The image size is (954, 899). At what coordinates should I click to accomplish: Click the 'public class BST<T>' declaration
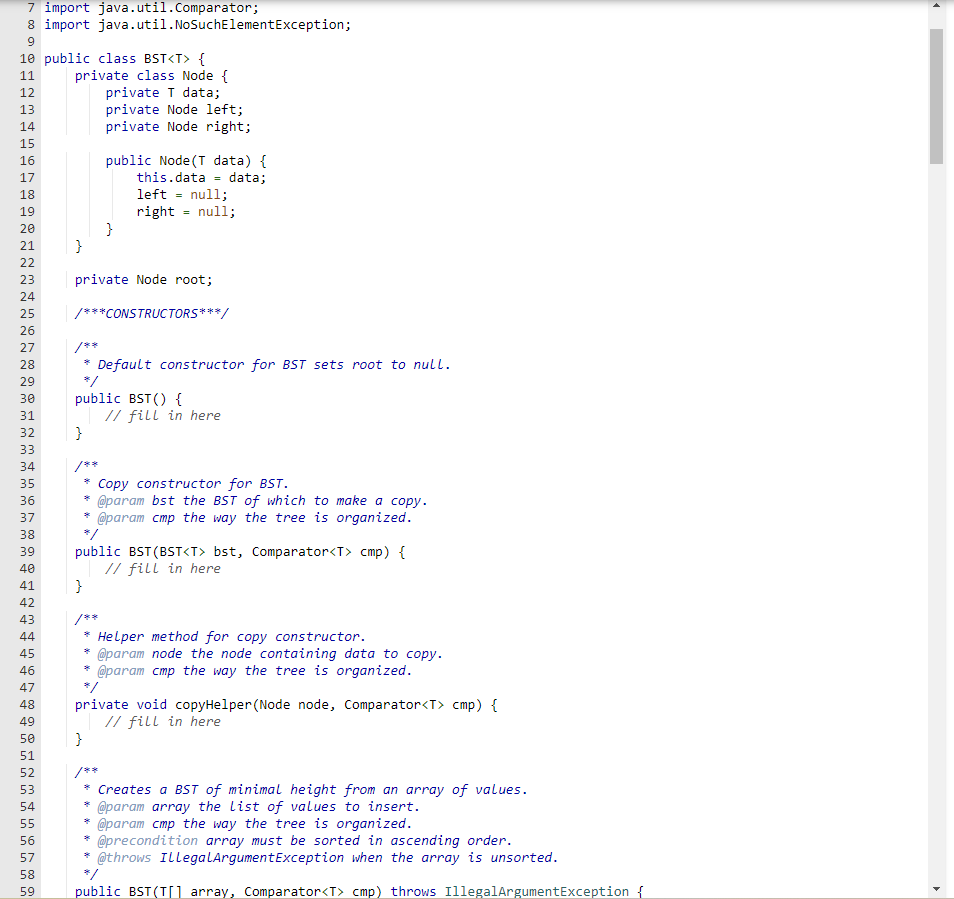120,58
